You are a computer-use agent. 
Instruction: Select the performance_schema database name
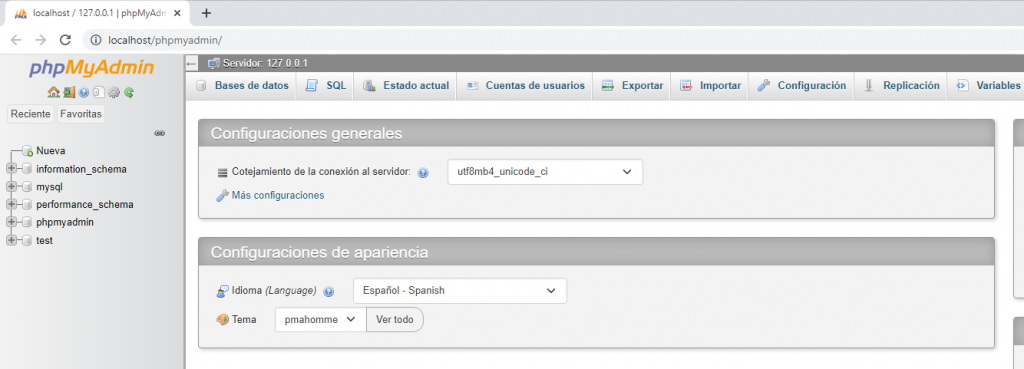pyautogui.click(x=85, y=204)
